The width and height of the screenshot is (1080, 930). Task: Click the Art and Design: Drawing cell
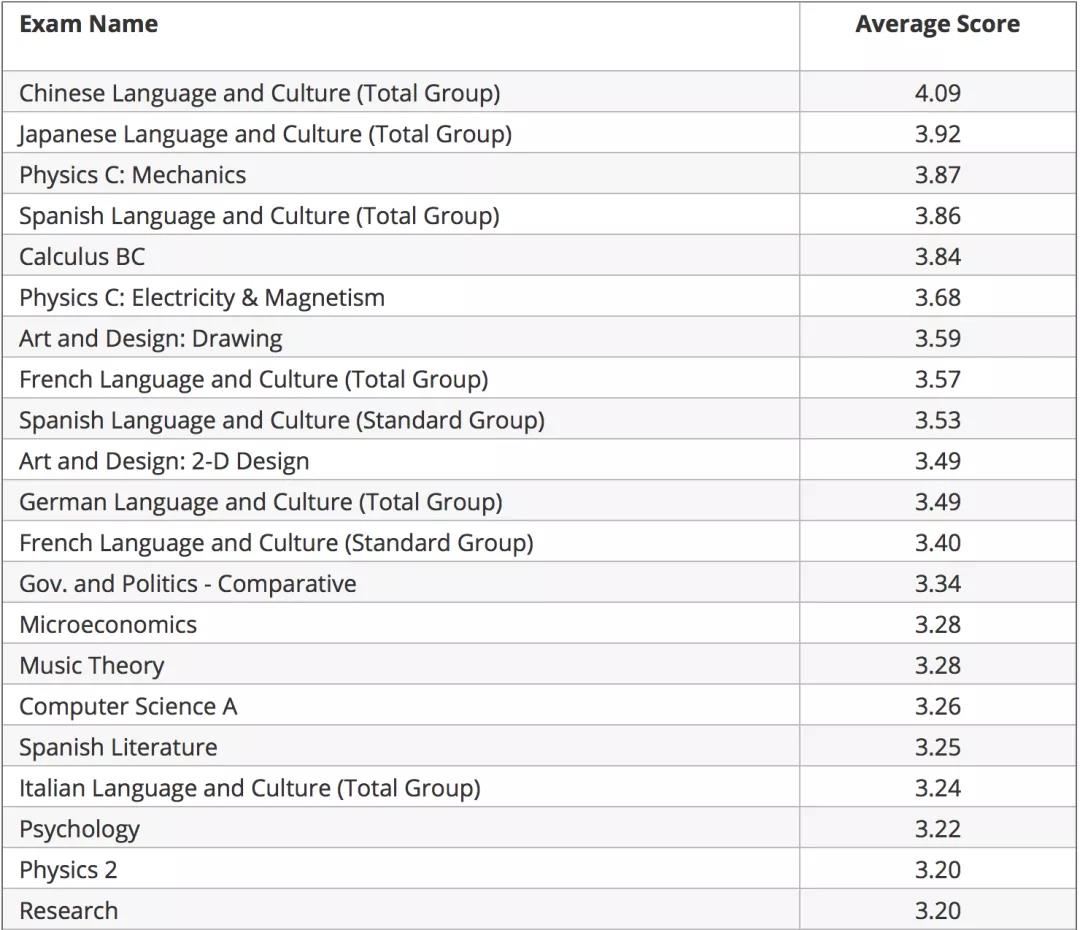150,339
